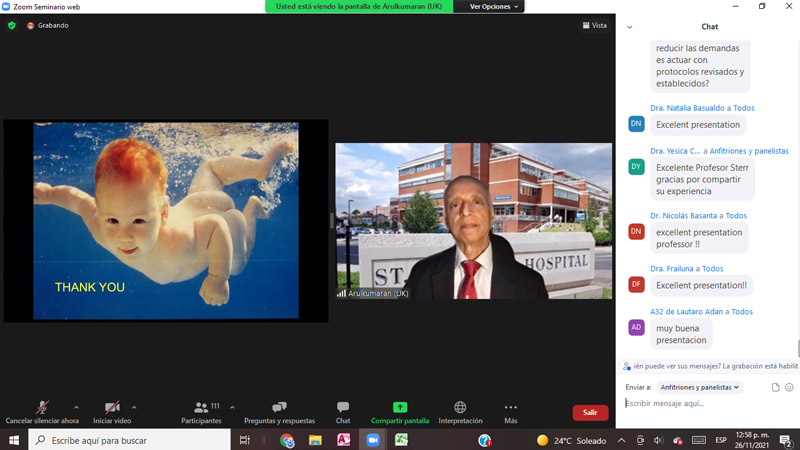
Task: Open Preguntas y respuestas
Action: 280,412
